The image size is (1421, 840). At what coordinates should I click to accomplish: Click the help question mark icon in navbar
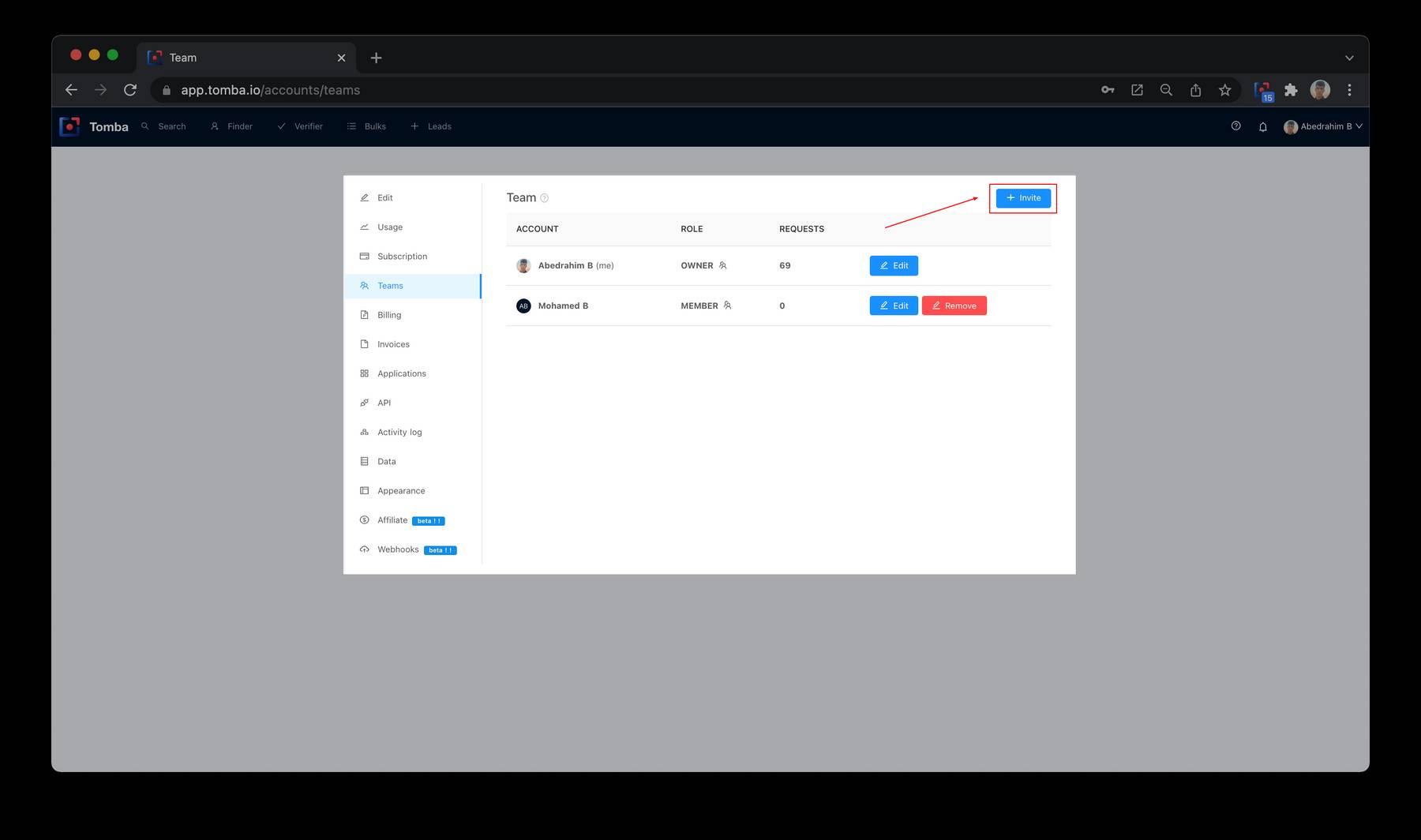point(1236,126)
